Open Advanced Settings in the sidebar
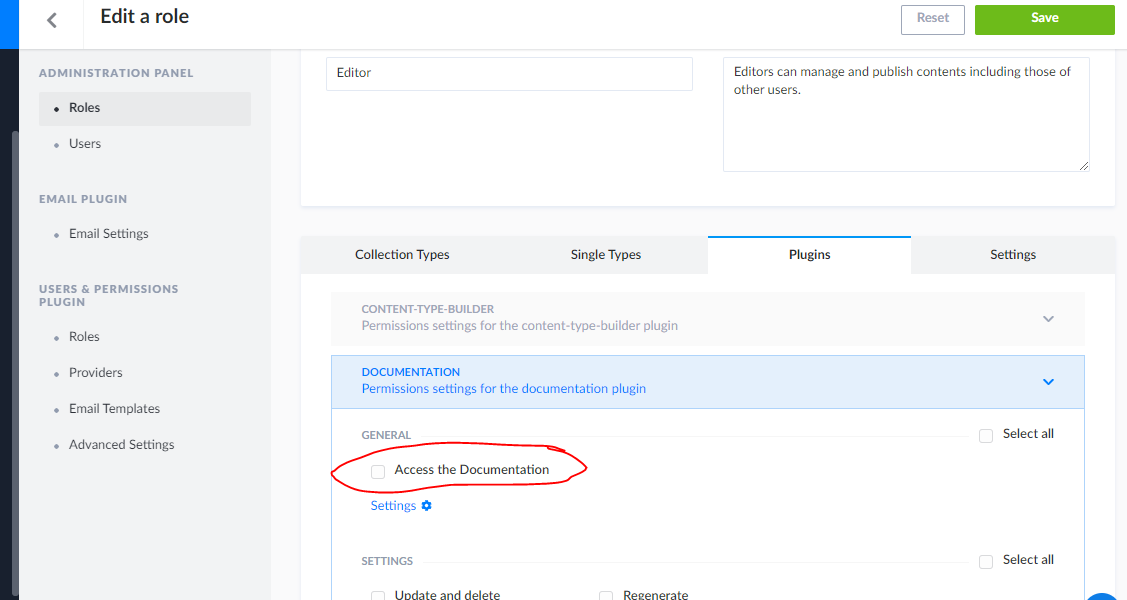This screenshot has width=1127, height=600. point(121,444)
